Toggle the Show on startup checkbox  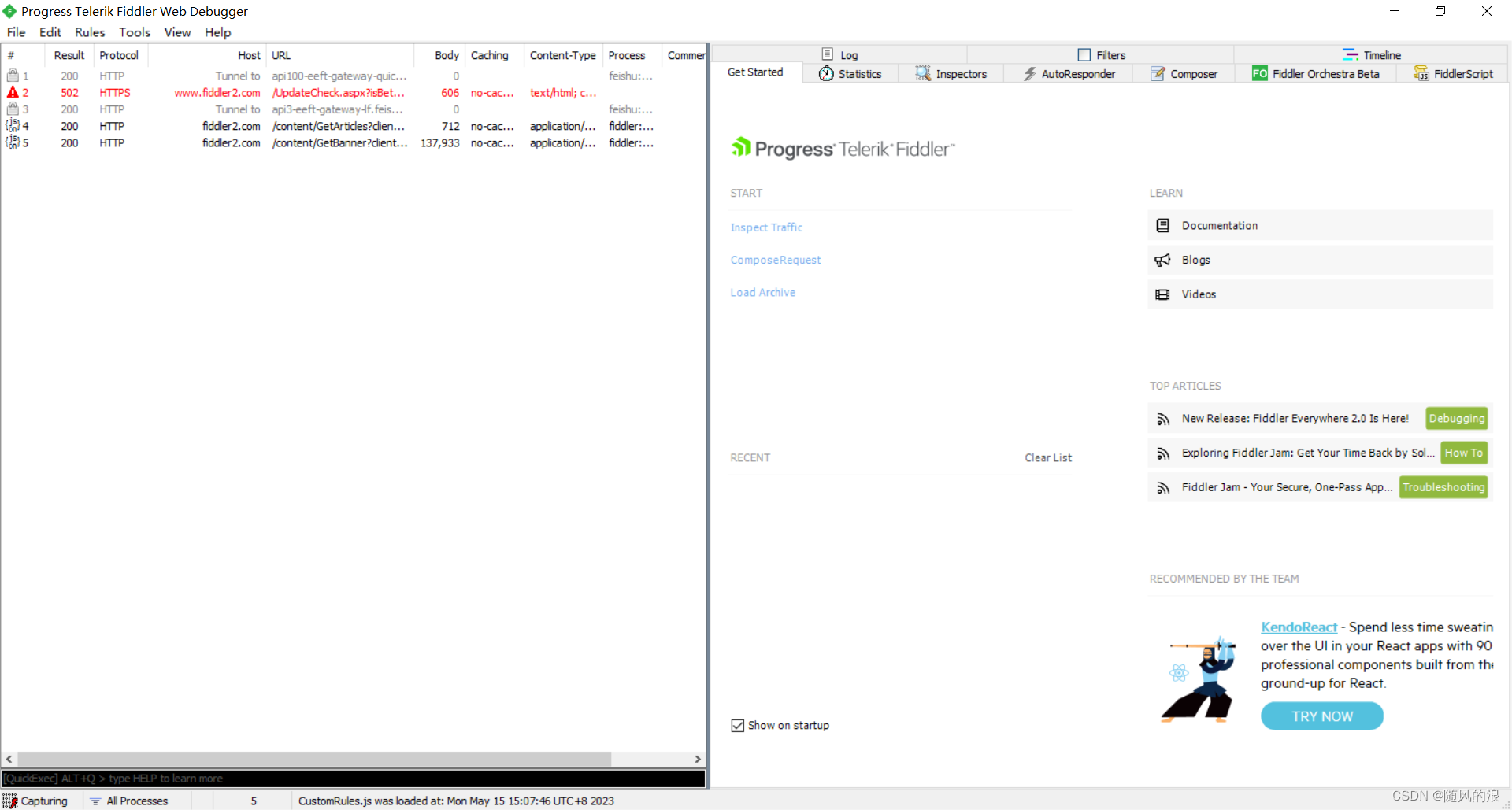pos(737,725)
